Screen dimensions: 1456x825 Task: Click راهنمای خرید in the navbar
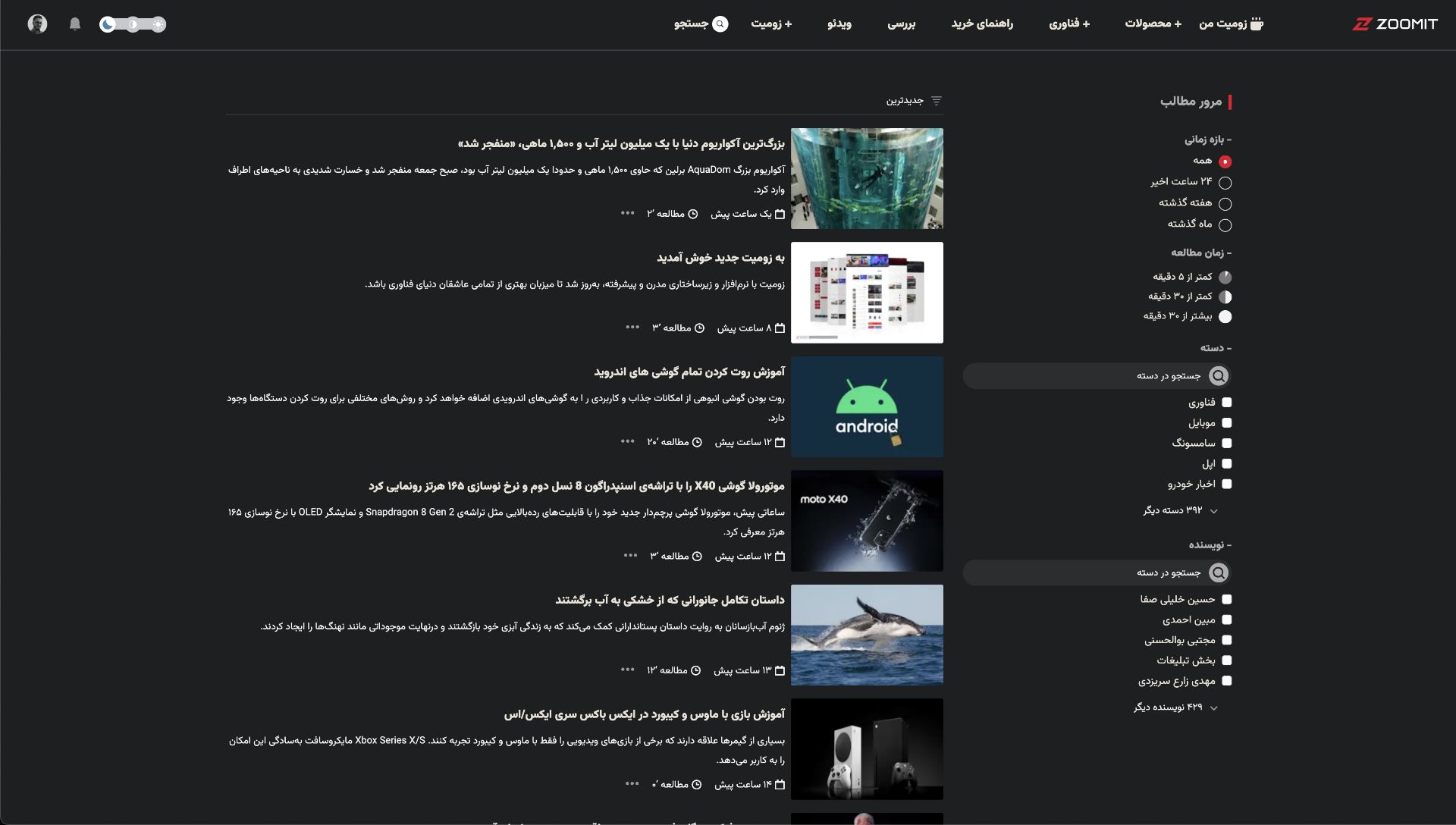pyautogui.click(x=981, y=24)
